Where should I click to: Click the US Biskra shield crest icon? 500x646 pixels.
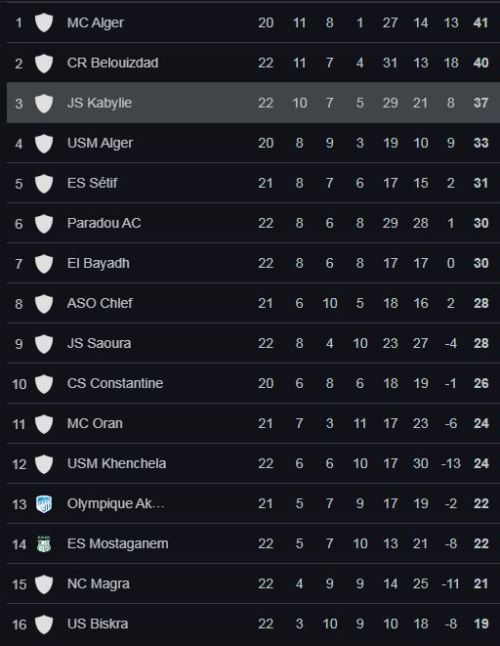click(x=44, y=624)
